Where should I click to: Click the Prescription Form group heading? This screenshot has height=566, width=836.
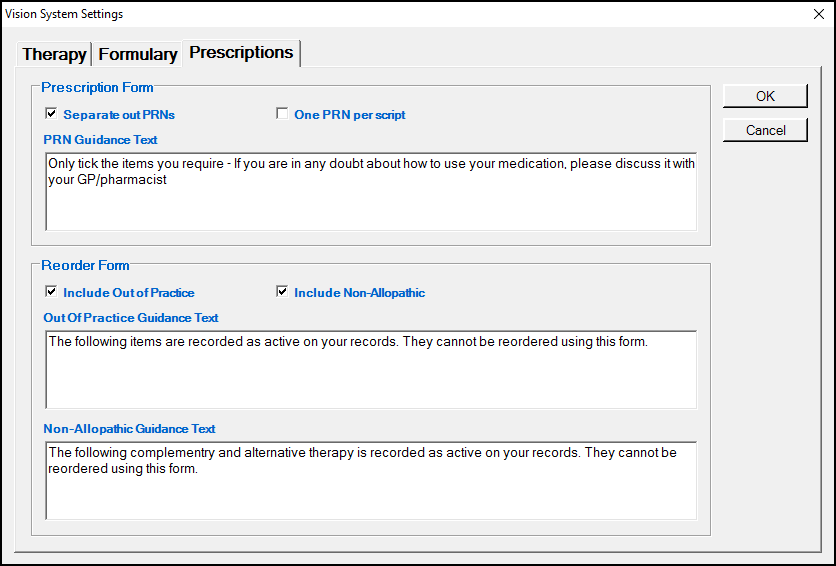97,88
